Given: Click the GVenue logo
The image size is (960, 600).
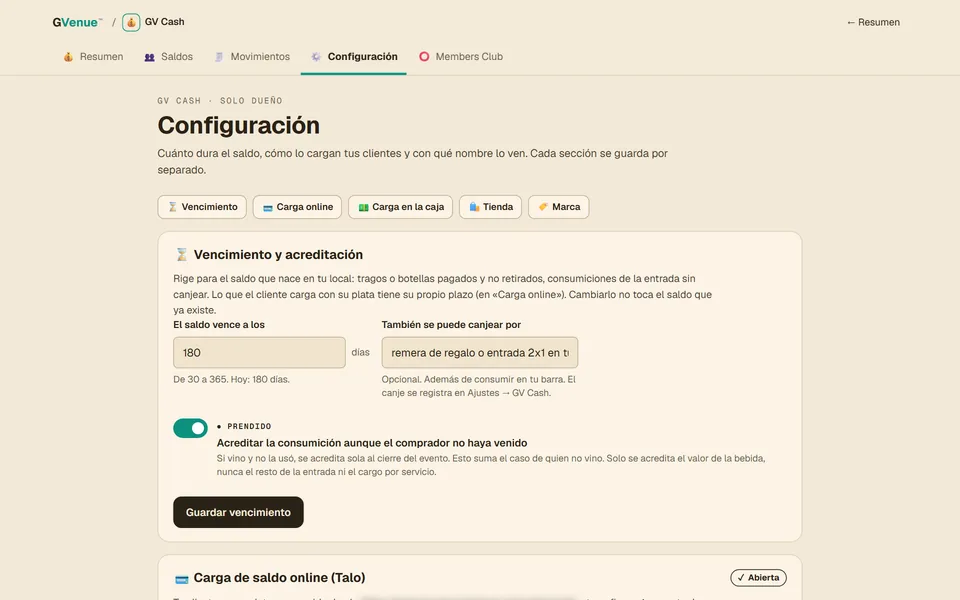Looking at the screenshot, I should [x=77, y=22].
